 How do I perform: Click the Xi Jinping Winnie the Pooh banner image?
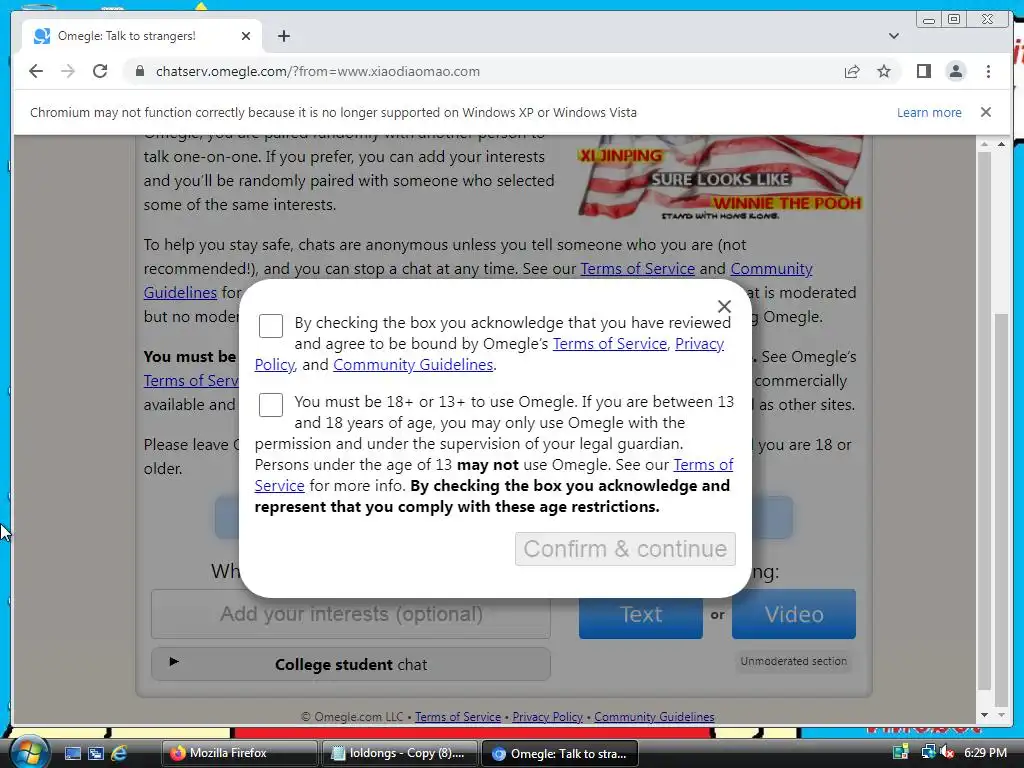(720, 178)
